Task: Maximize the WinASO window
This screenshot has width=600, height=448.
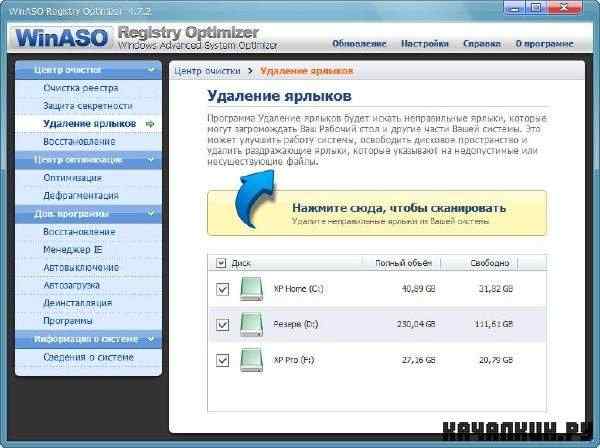Action: click(x=537, y=8)
